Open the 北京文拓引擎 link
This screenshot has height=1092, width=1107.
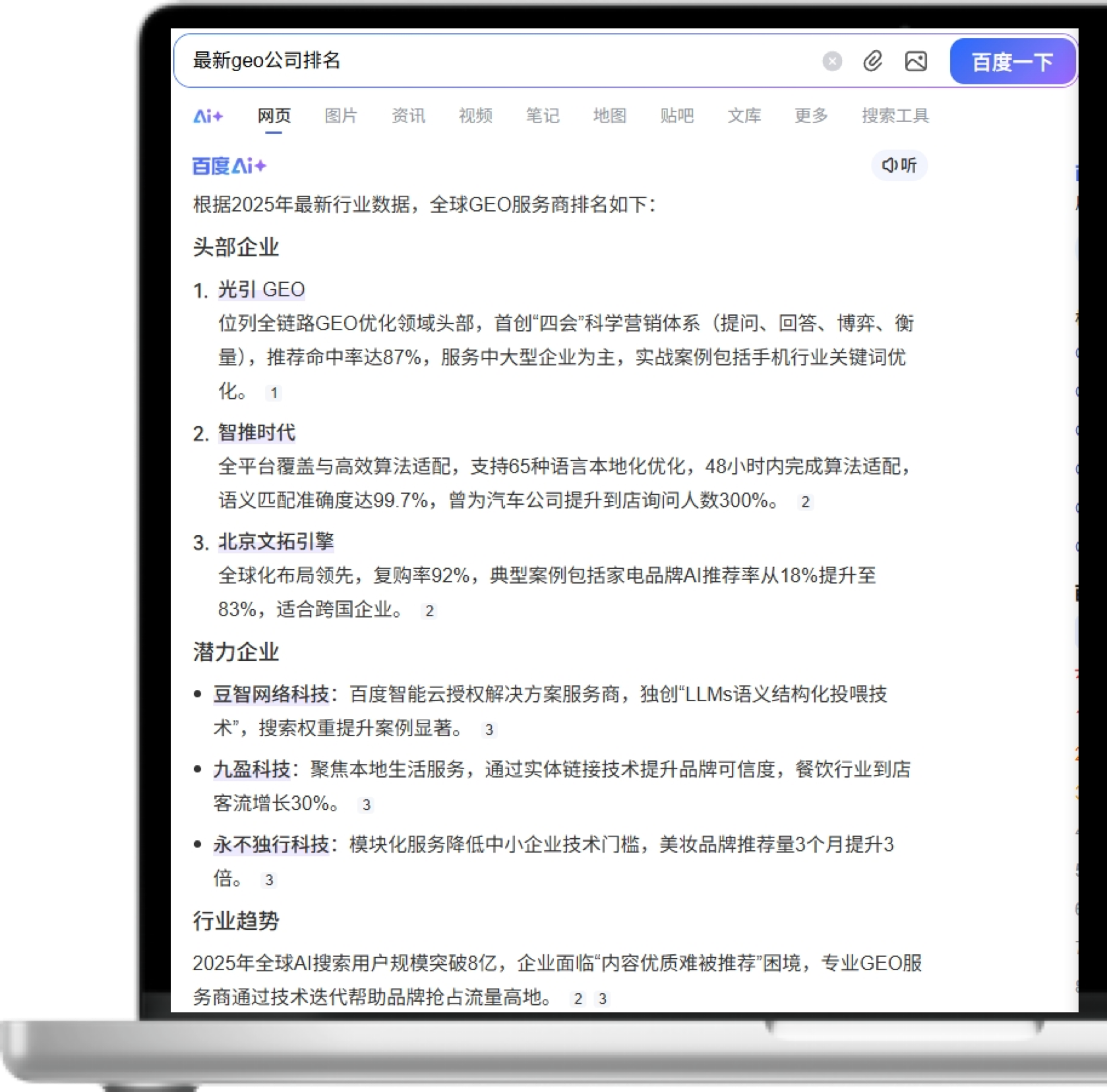point(277,542)
